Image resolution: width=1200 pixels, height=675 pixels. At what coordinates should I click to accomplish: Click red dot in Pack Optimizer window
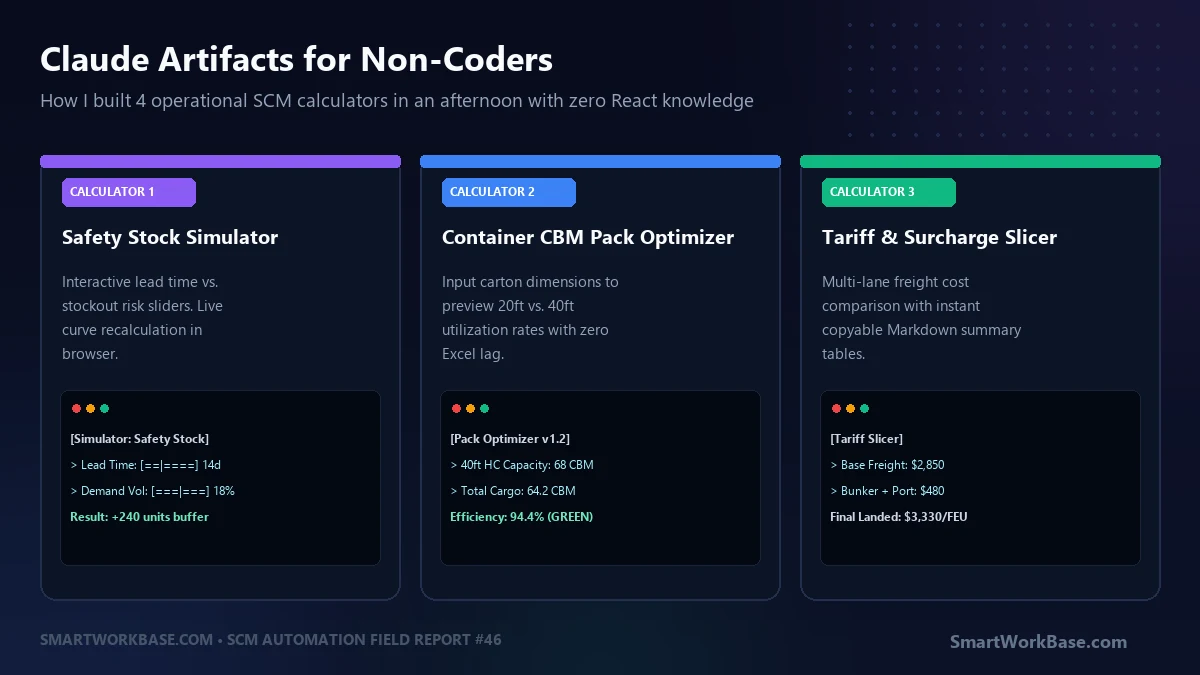click(456, 409)
